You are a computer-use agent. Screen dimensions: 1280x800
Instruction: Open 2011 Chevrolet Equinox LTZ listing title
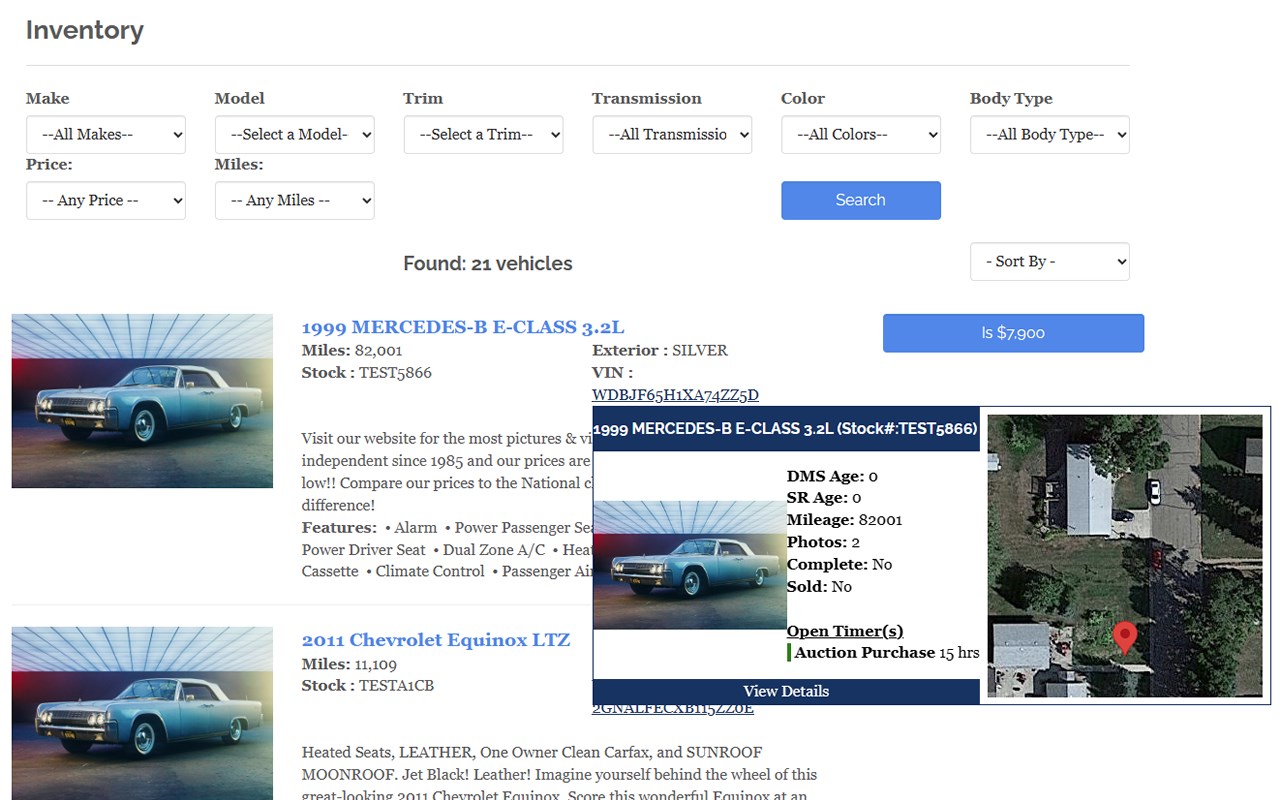(x=436, y=640)
